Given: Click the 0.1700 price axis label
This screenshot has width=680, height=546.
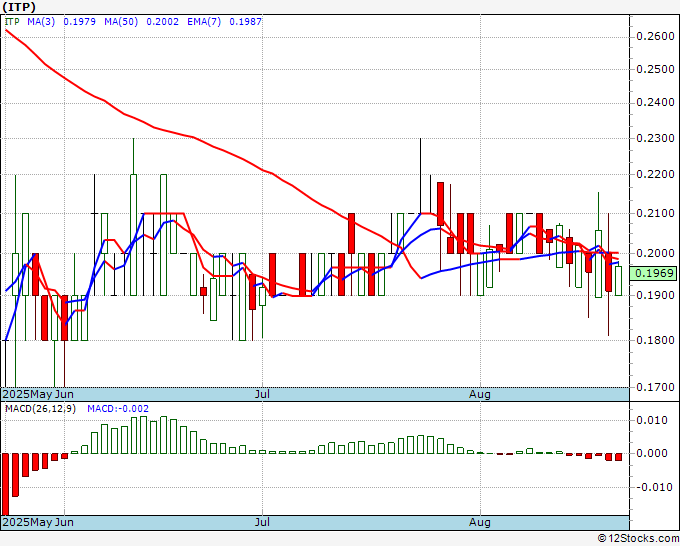Looking at the screenshot, I should coord(655,387).
